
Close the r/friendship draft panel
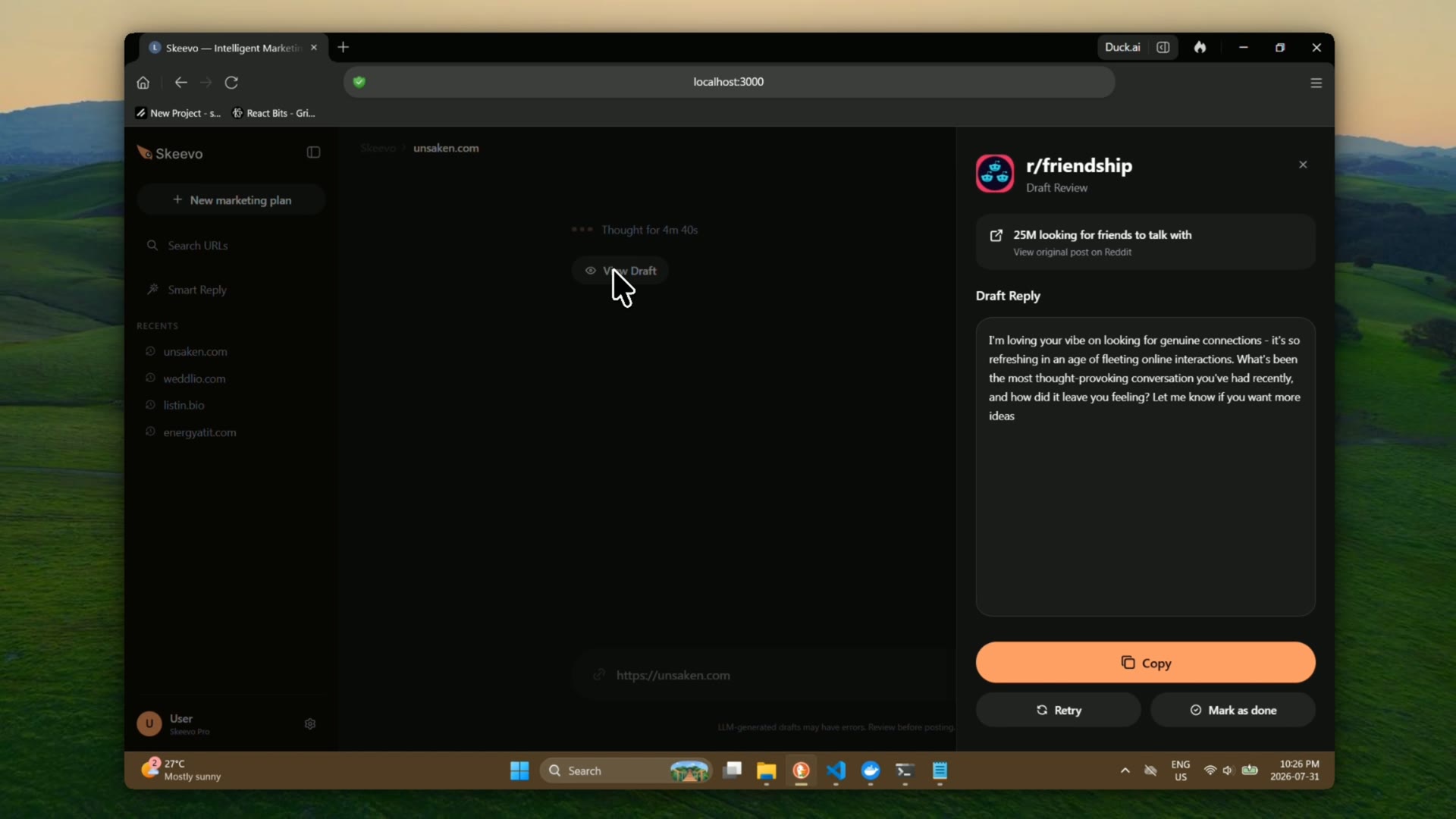coord(1303,165)
